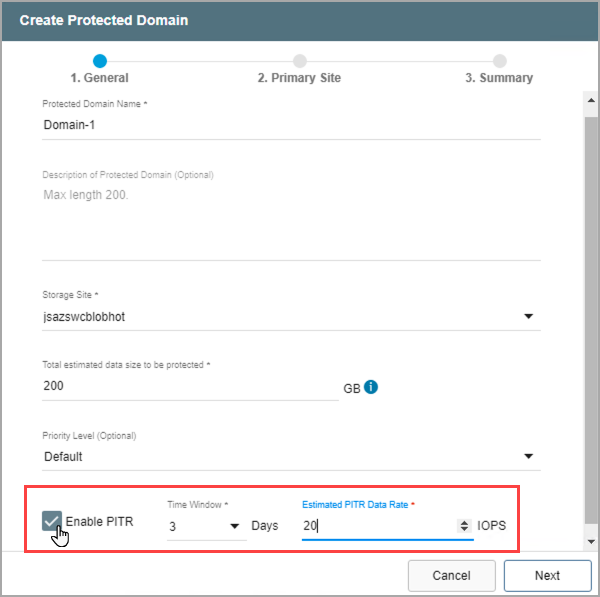Image resolution: width=600 pixels, height=597 pixels.
Task: Decrease PITR Data Rate with down arrow
Action: (x=463, y=529)
